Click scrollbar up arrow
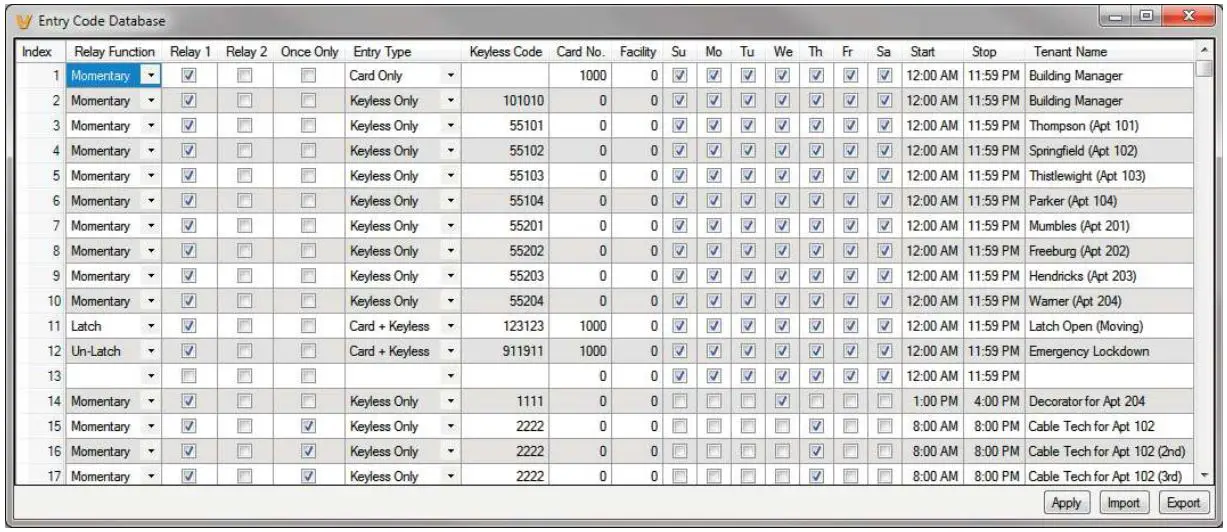This screenshot has width=1227, height=532. point(1203,51)
